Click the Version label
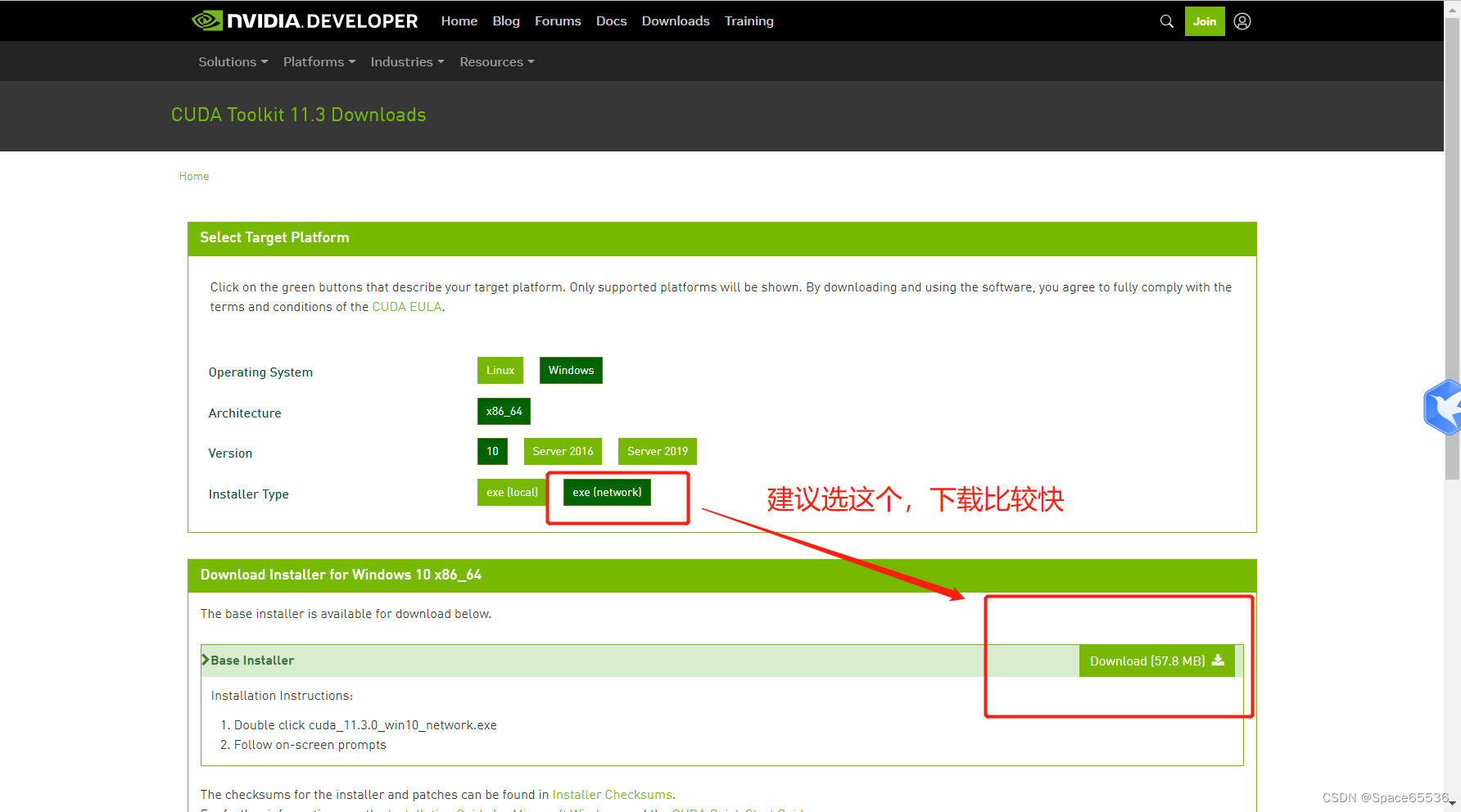 (230, 453)
